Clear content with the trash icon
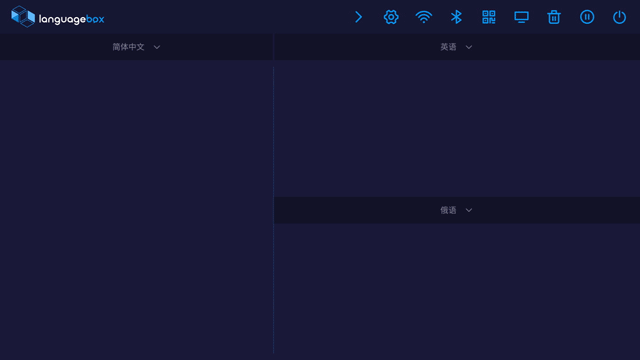The height and width of the screenshot is (360, 640). click(x=554, y=17)
